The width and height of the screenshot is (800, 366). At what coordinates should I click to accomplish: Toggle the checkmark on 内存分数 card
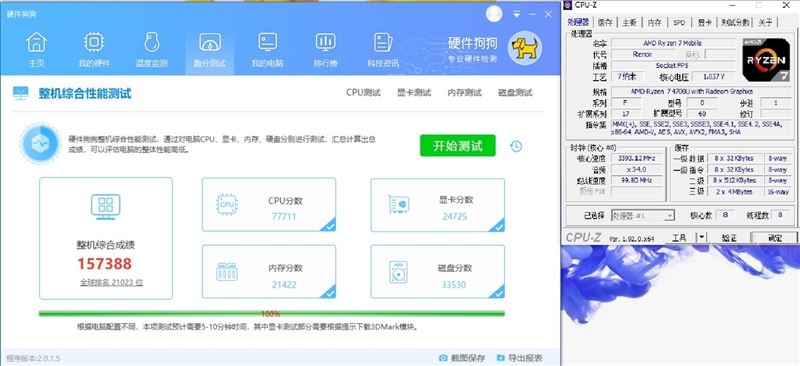click(329, 291)
